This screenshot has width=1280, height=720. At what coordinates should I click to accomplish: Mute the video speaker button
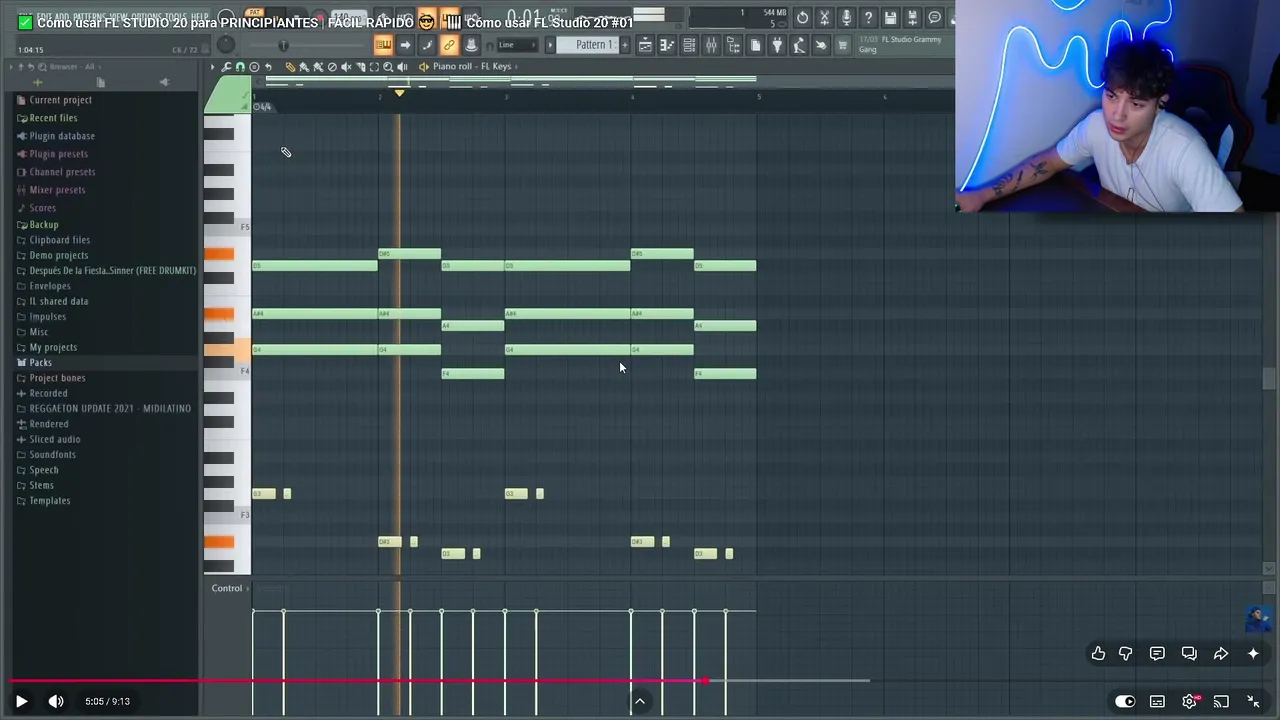click(x=56, y=701)
